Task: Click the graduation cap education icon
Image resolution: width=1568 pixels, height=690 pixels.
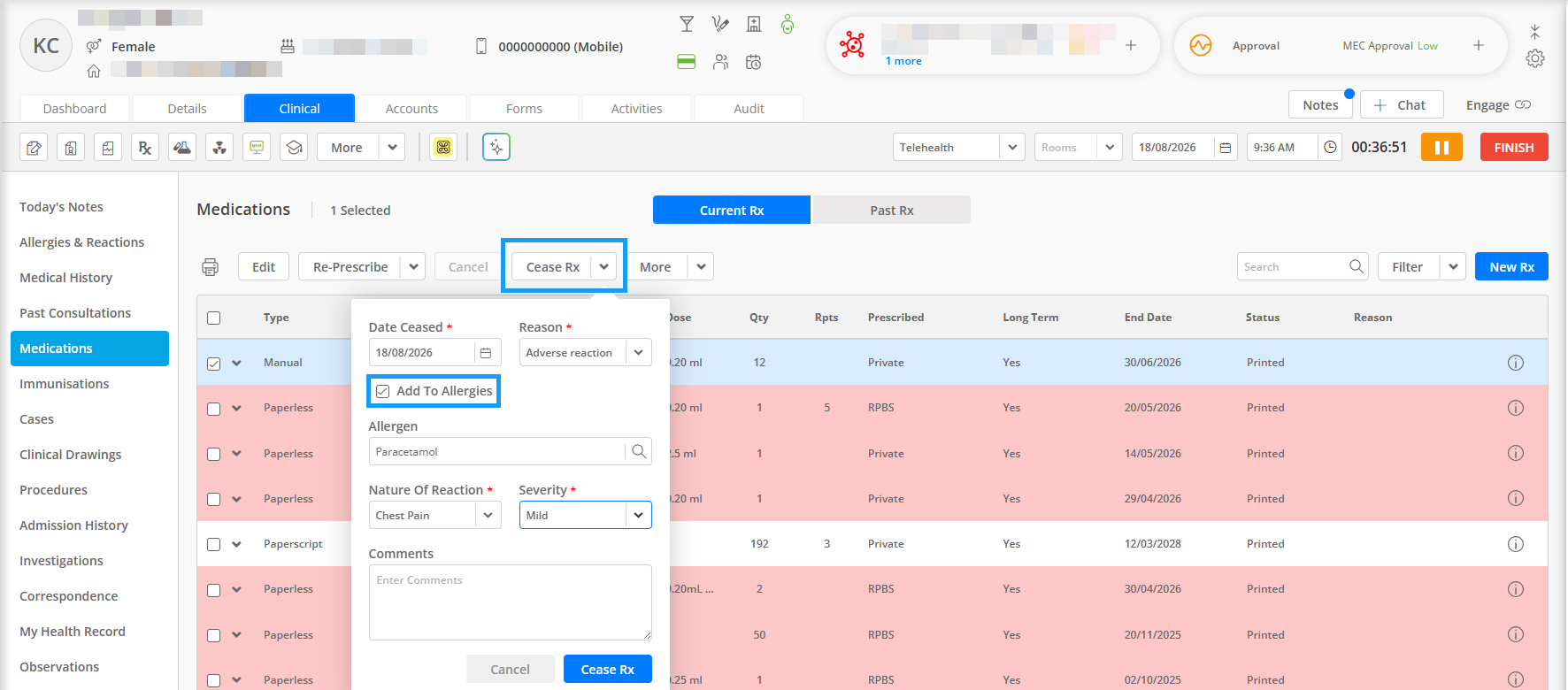Action: pyautogui.click(x=294, y=148)
